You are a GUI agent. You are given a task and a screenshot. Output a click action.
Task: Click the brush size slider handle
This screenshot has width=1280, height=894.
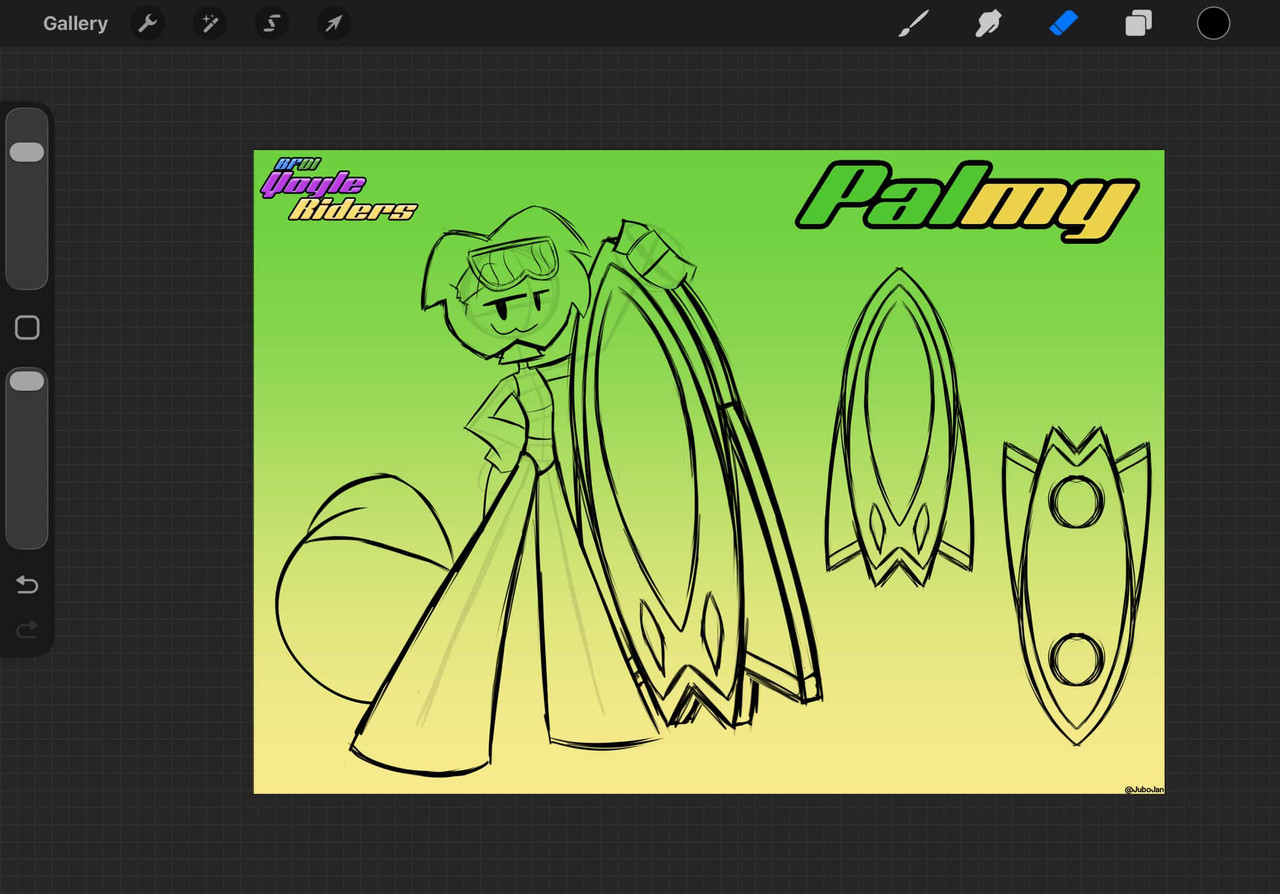(27, 152)
